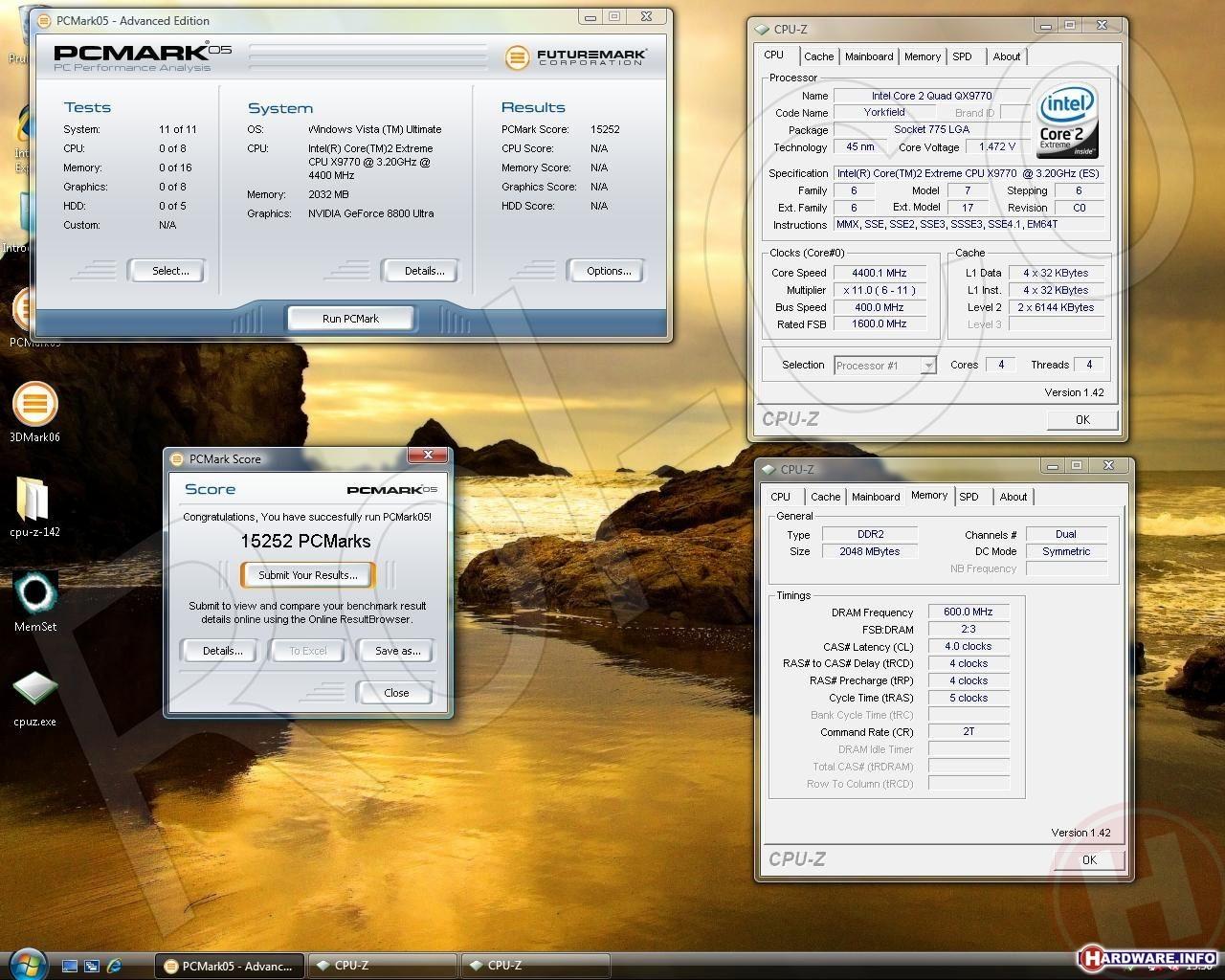The height and width of the screenshot is (980, 1225).
Task: Click the Level 2 cache 2 x 6144 KBytes field
Action: 1056,307
